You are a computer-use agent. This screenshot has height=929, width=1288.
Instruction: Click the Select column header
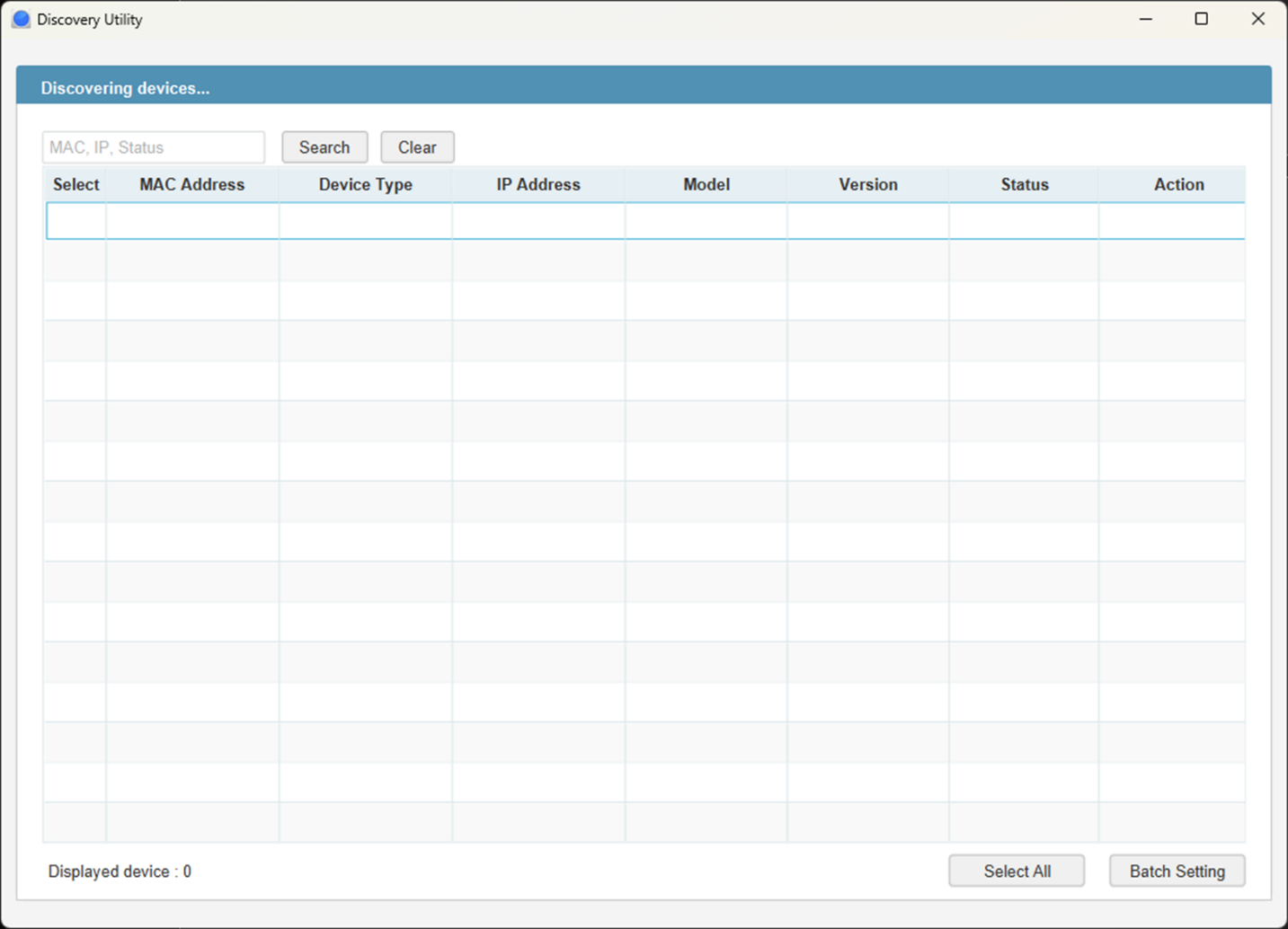(76, 184)
